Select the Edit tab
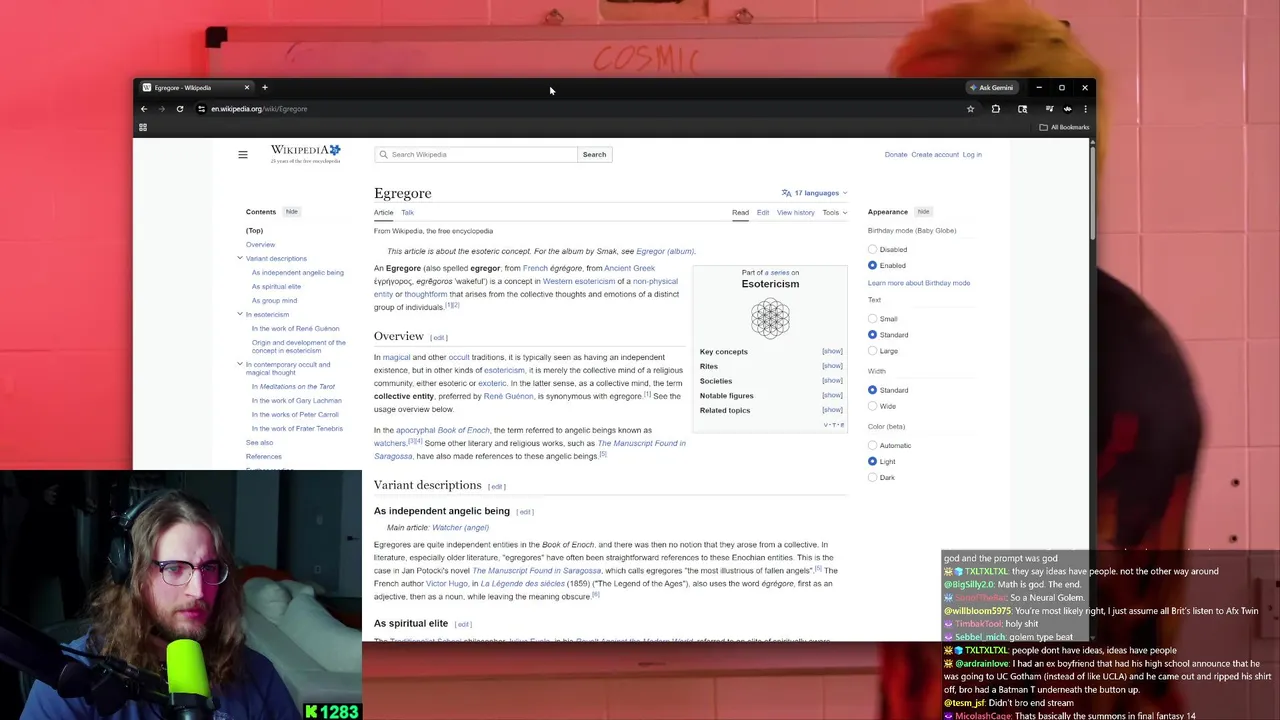1280x720 pixels. [x=763, y=212]
